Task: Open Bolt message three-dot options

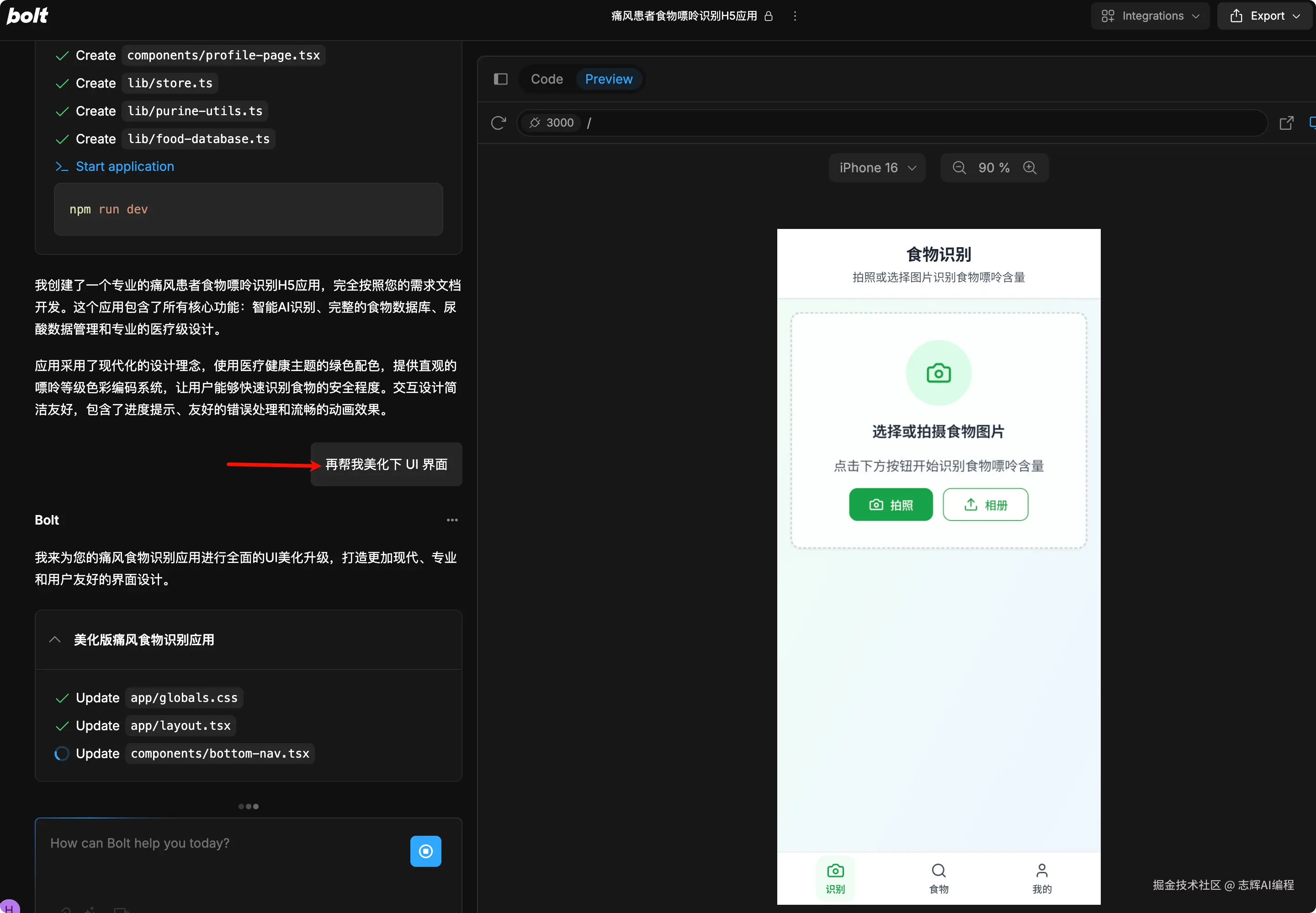Action: point(452,520)
